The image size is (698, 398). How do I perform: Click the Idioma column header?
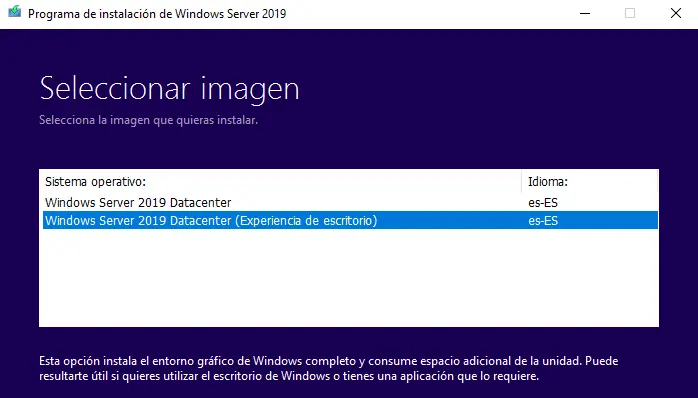[548, 182]
